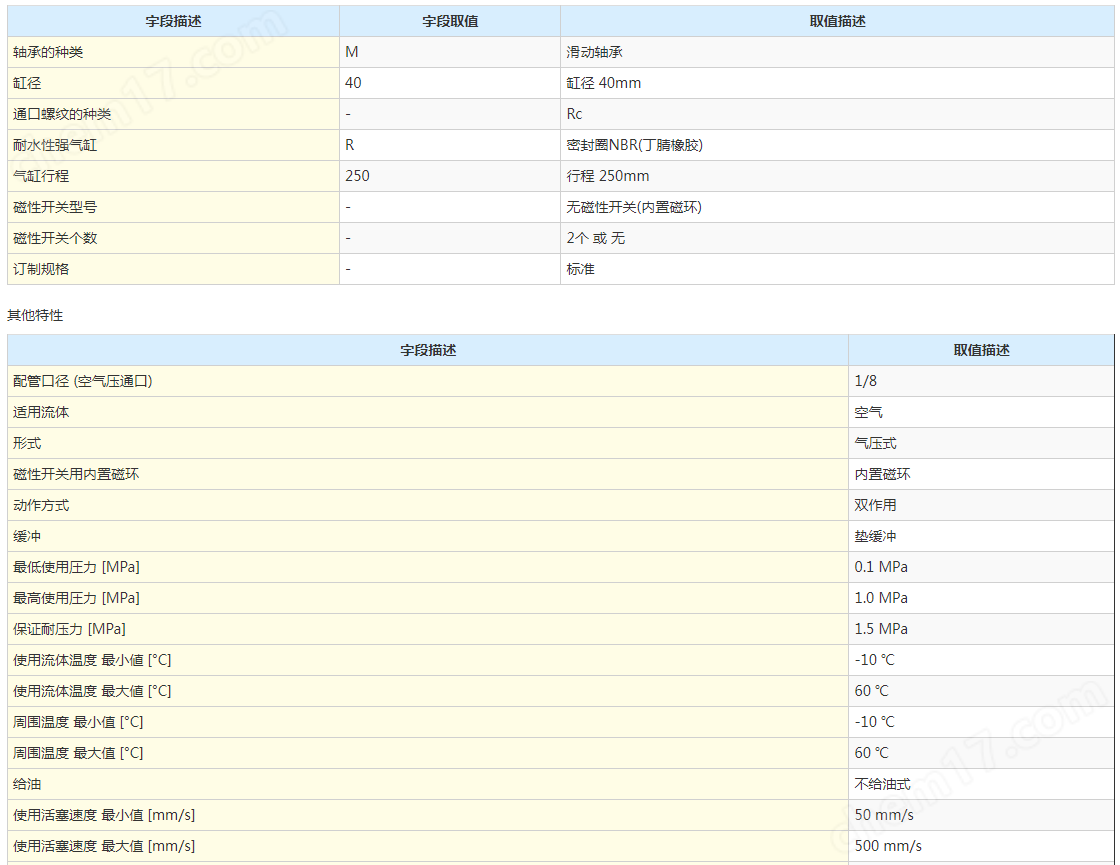
Task: Click the '缸径 40mm' description cell
Action: pyautogui.click(x=837, y=83)
